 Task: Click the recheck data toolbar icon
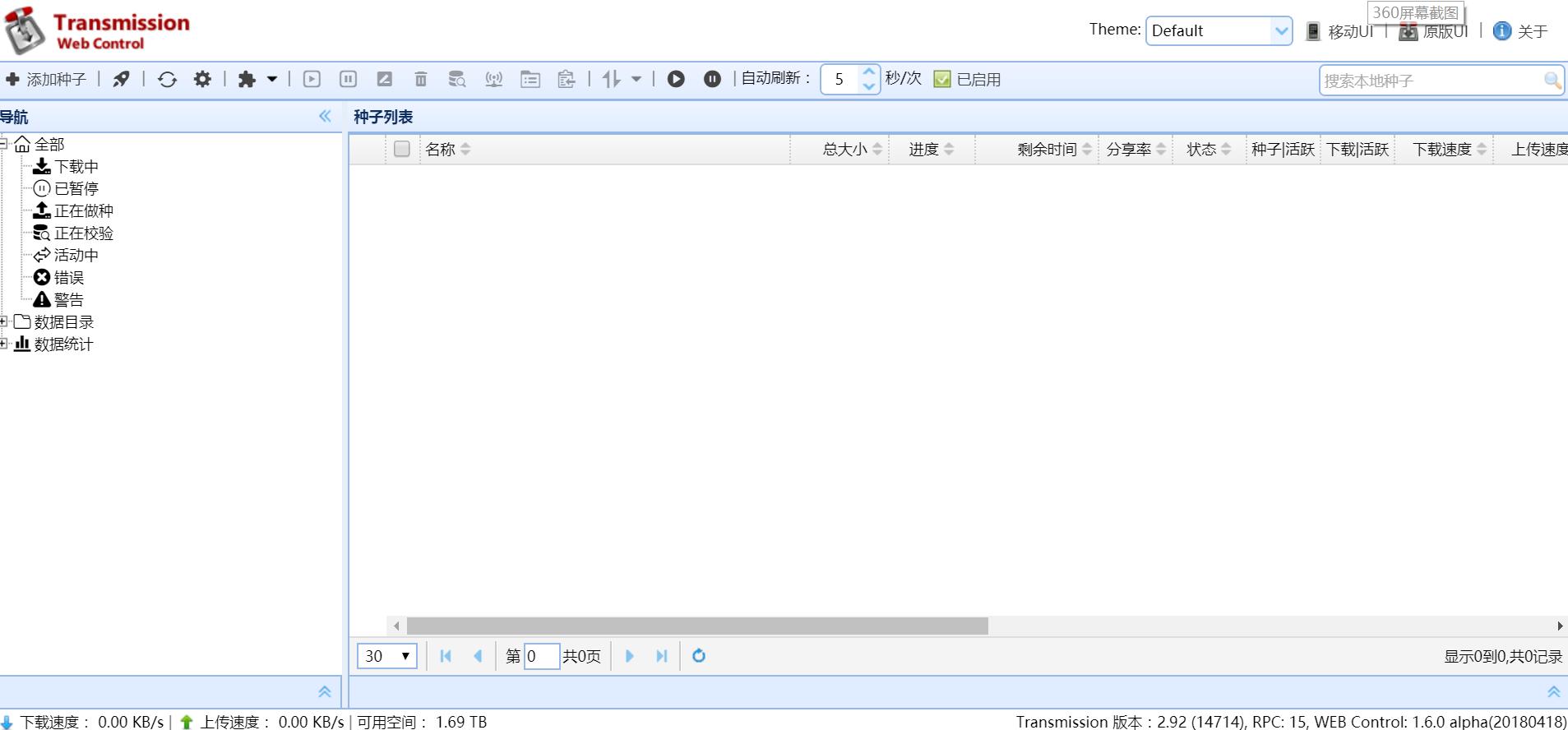pyautogui.click(x=457, y=79)
